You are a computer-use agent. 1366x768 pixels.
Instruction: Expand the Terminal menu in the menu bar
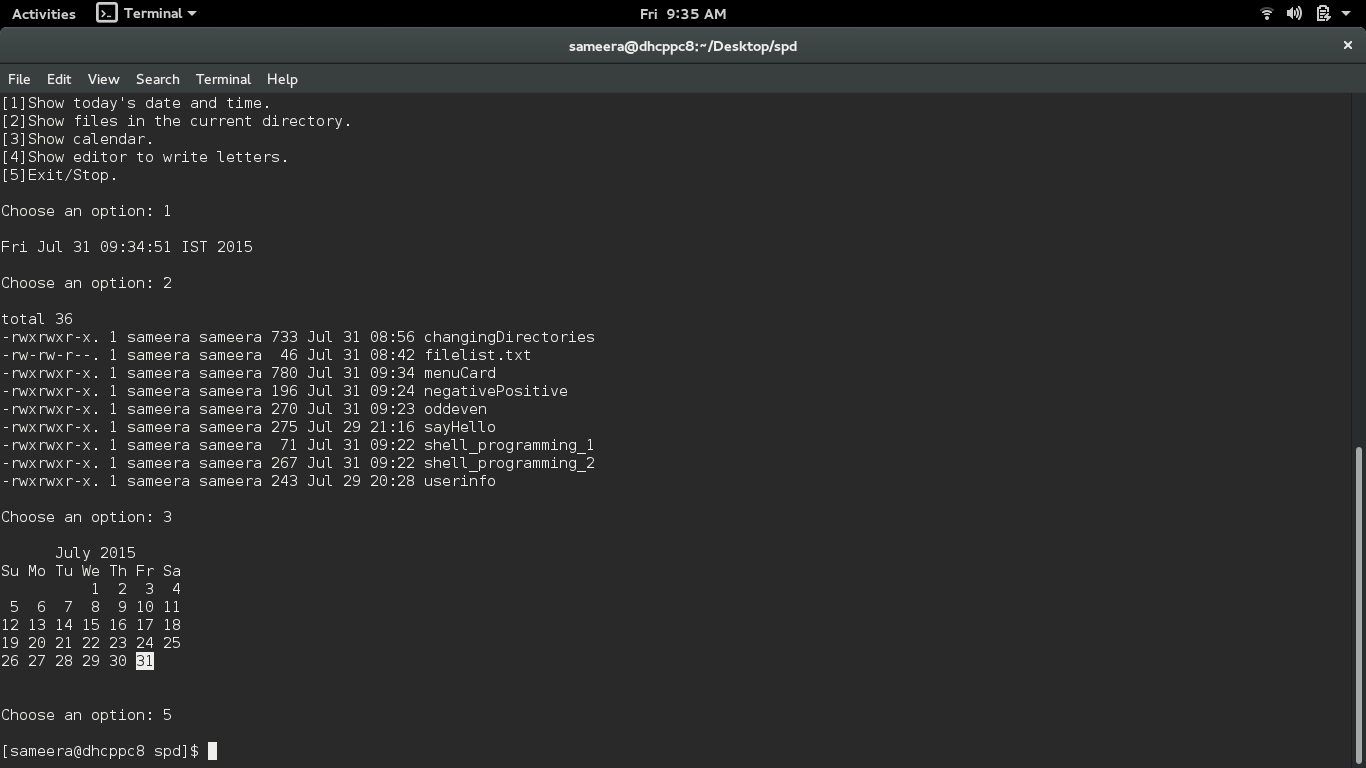point(222,79)
